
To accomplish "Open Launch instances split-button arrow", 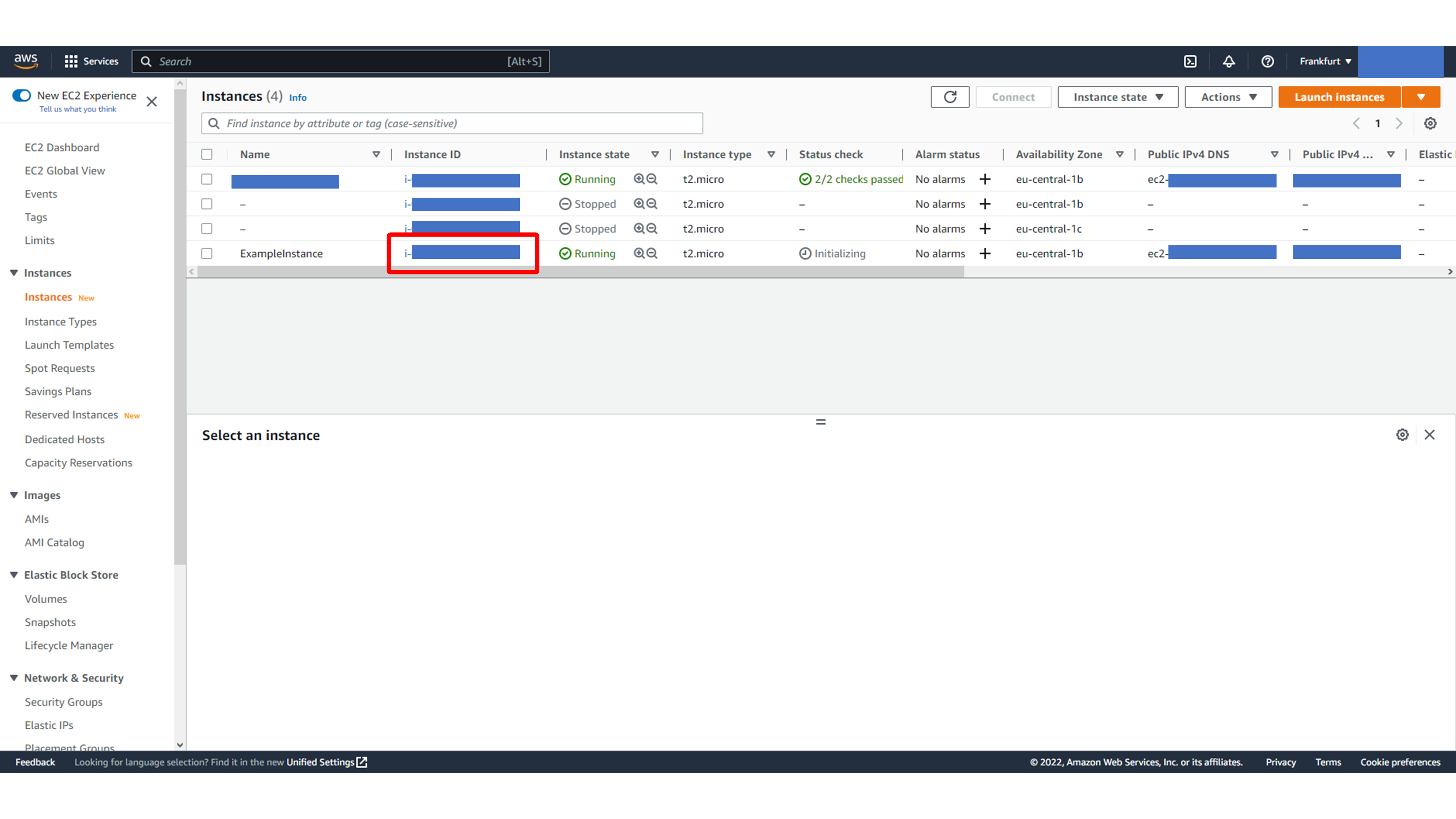I will pos(1420,97).
